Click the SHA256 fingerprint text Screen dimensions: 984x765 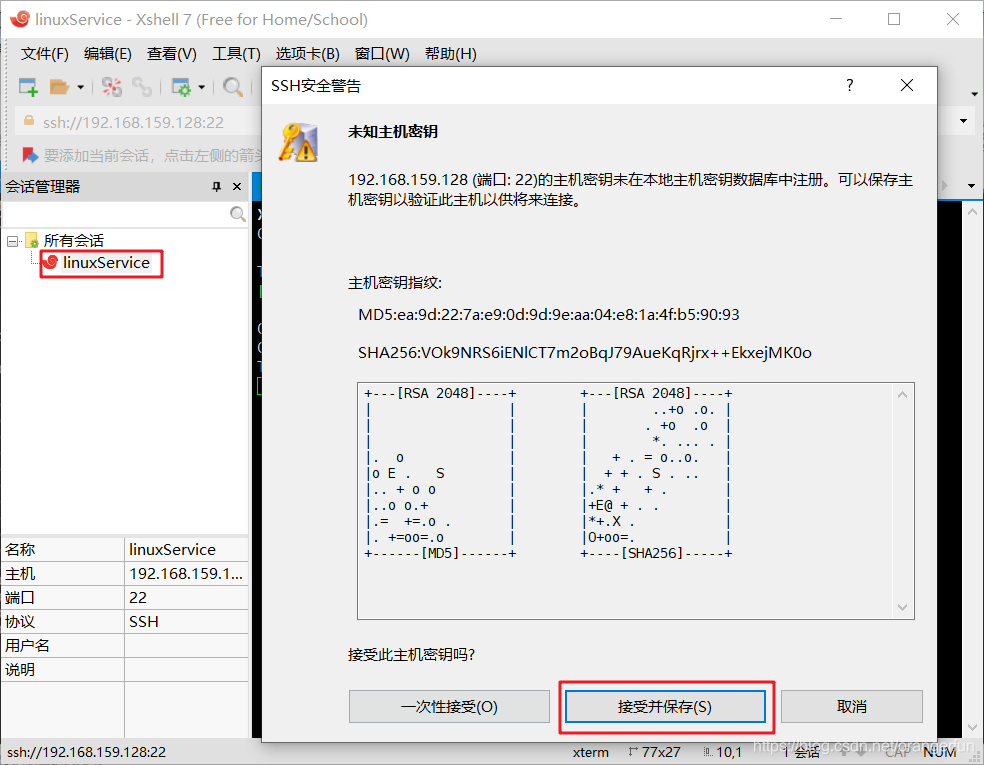585,353
